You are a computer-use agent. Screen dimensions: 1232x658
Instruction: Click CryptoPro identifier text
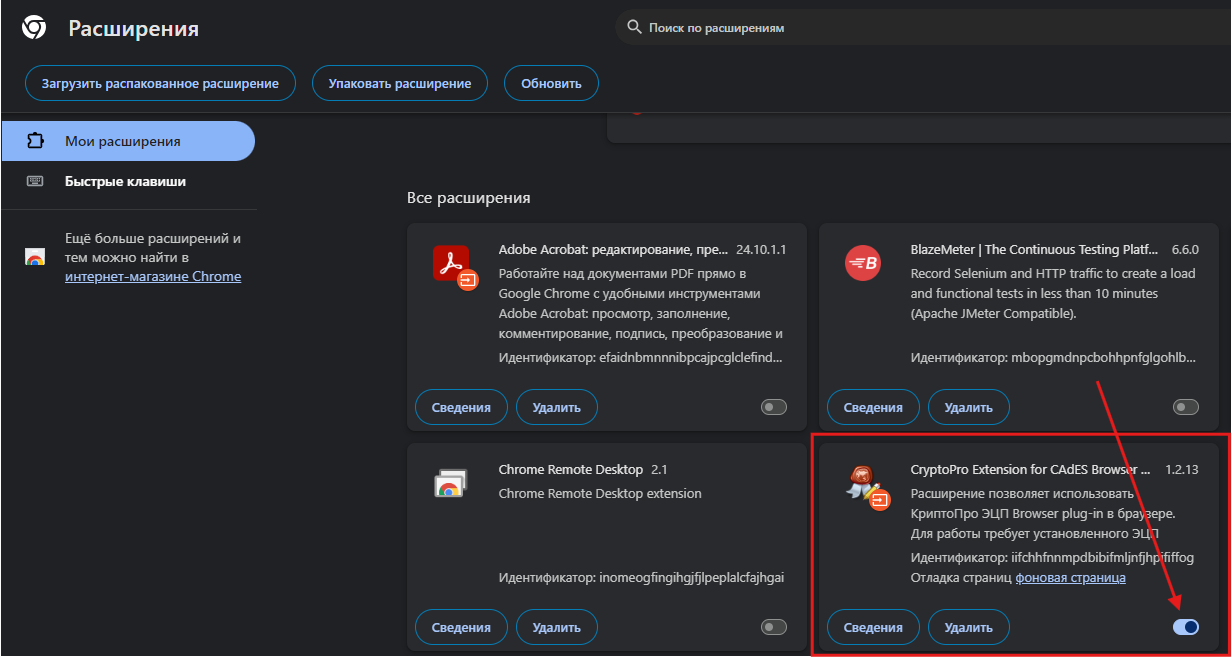1053,557
